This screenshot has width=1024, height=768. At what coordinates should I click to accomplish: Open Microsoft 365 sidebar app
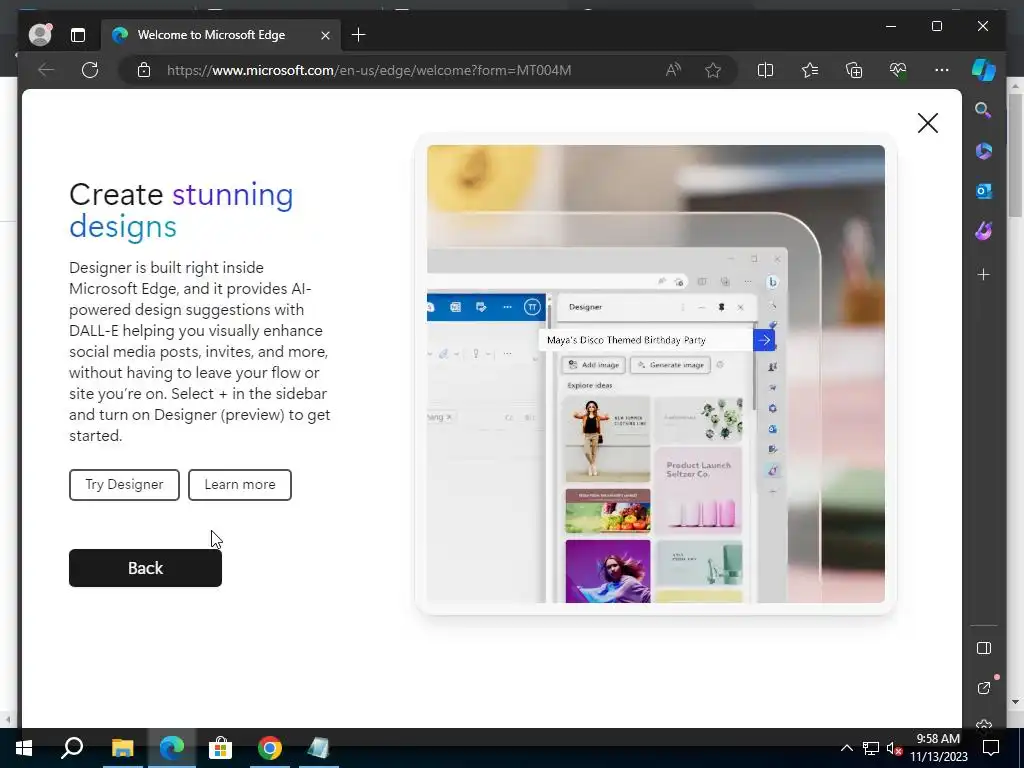[x=984, y=151]
